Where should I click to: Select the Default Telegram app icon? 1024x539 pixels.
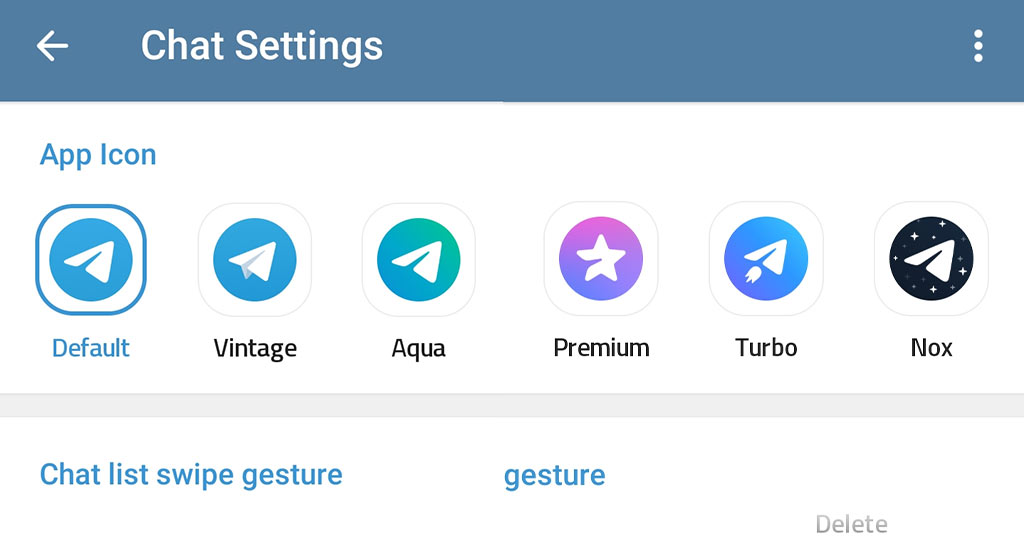coord(91,260)
